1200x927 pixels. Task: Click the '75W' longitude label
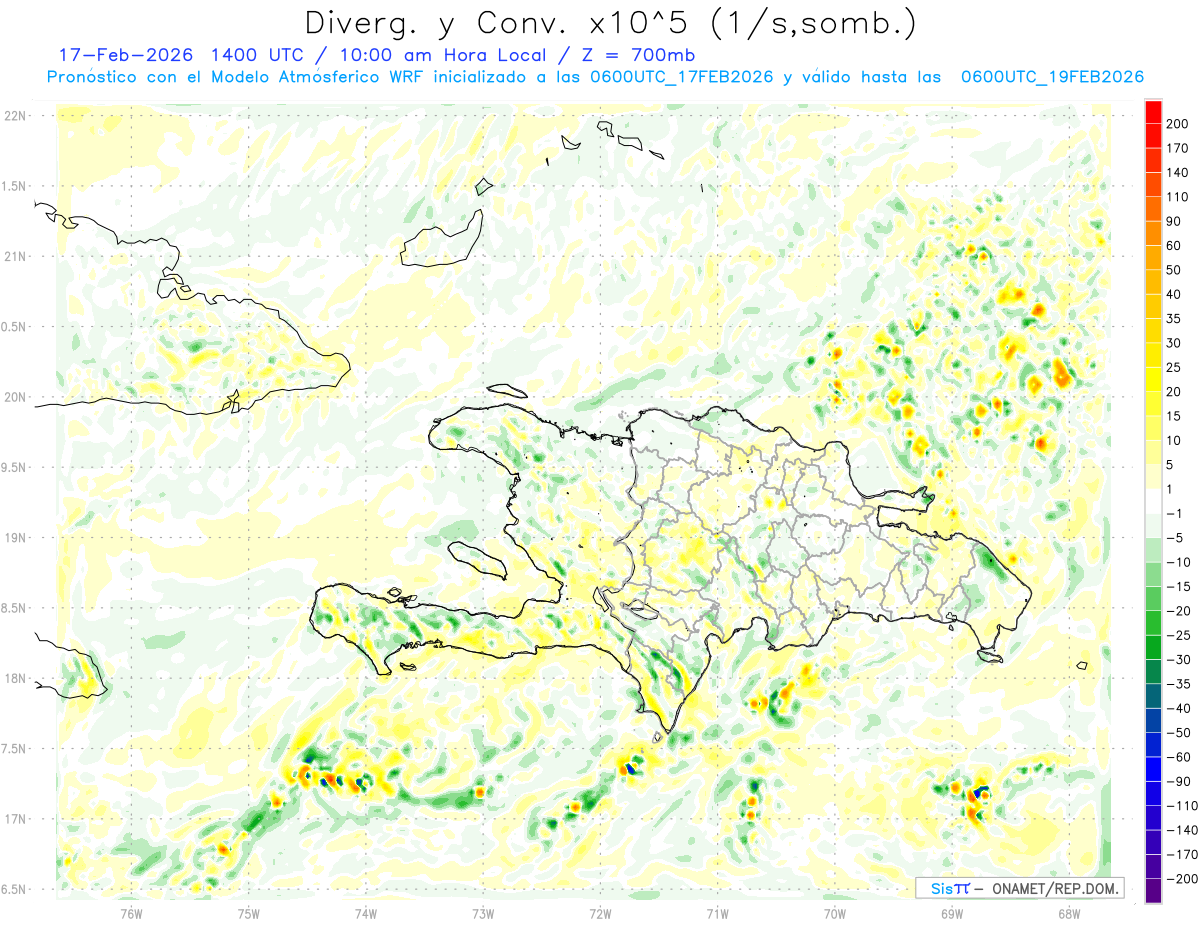click(x=248, y=912)
